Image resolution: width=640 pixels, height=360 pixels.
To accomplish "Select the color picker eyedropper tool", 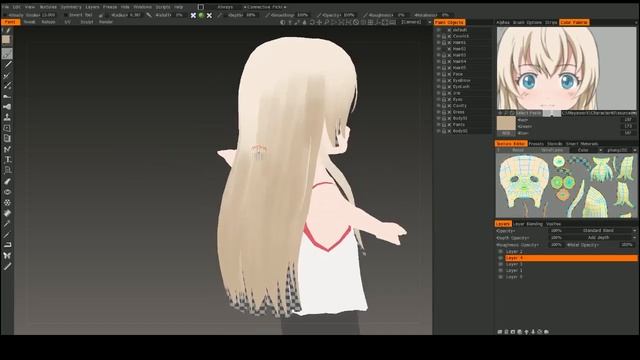I will coord(7,224).
